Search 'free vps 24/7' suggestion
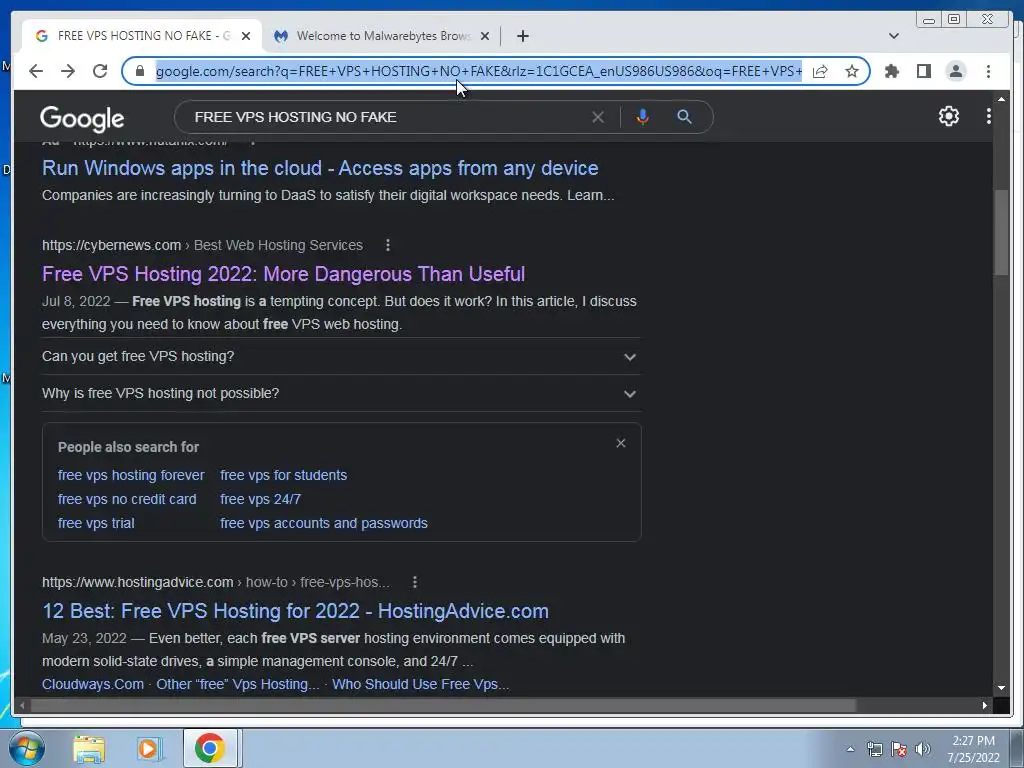The image size is (1024, 768). (261, 499)
